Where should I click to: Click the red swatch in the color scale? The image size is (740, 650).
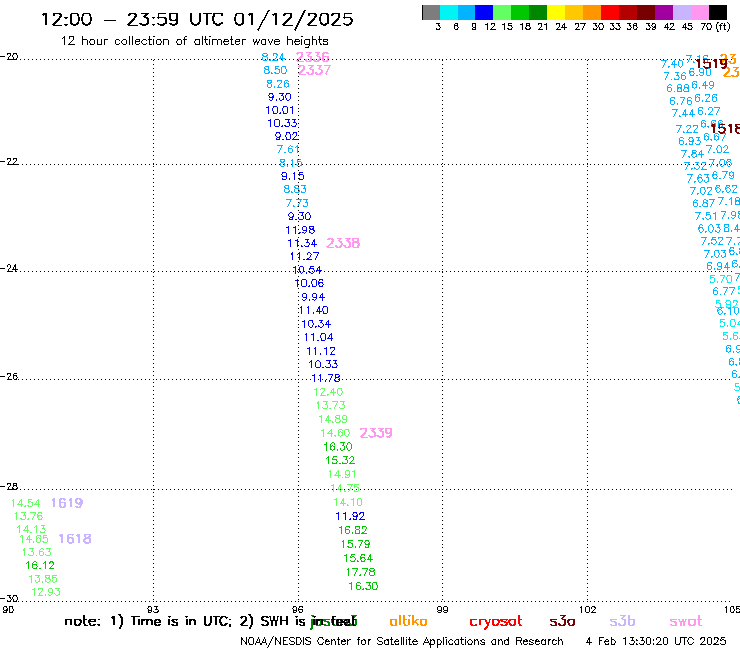[610, 12]
